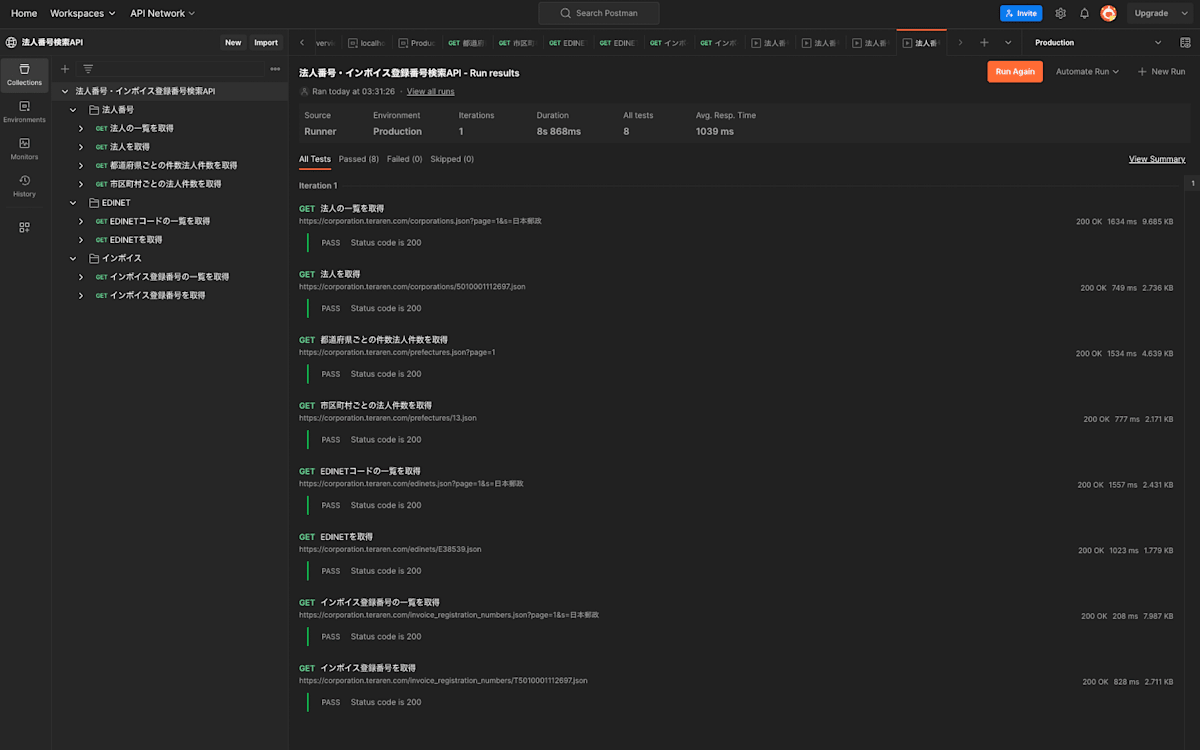Image resolution: width=1200 pixels, height=750 pixels.
Task: Select EDINETコードの一覧を取得 in sidebar tree
Action: [160, 221]
